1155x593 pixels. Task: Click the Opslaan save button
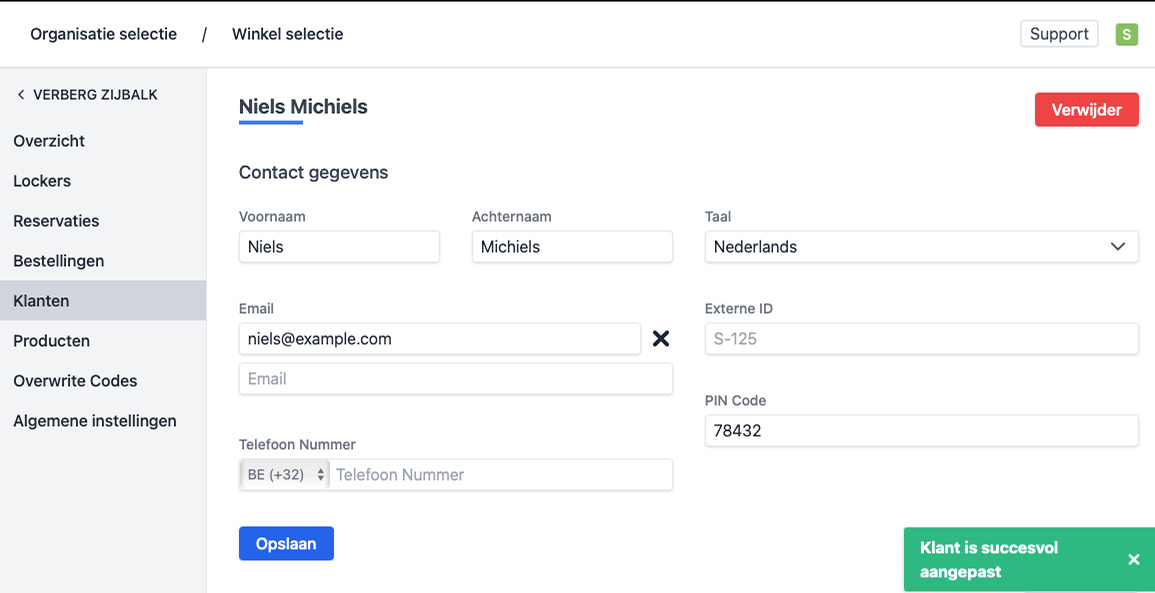[x=286, y=544]
